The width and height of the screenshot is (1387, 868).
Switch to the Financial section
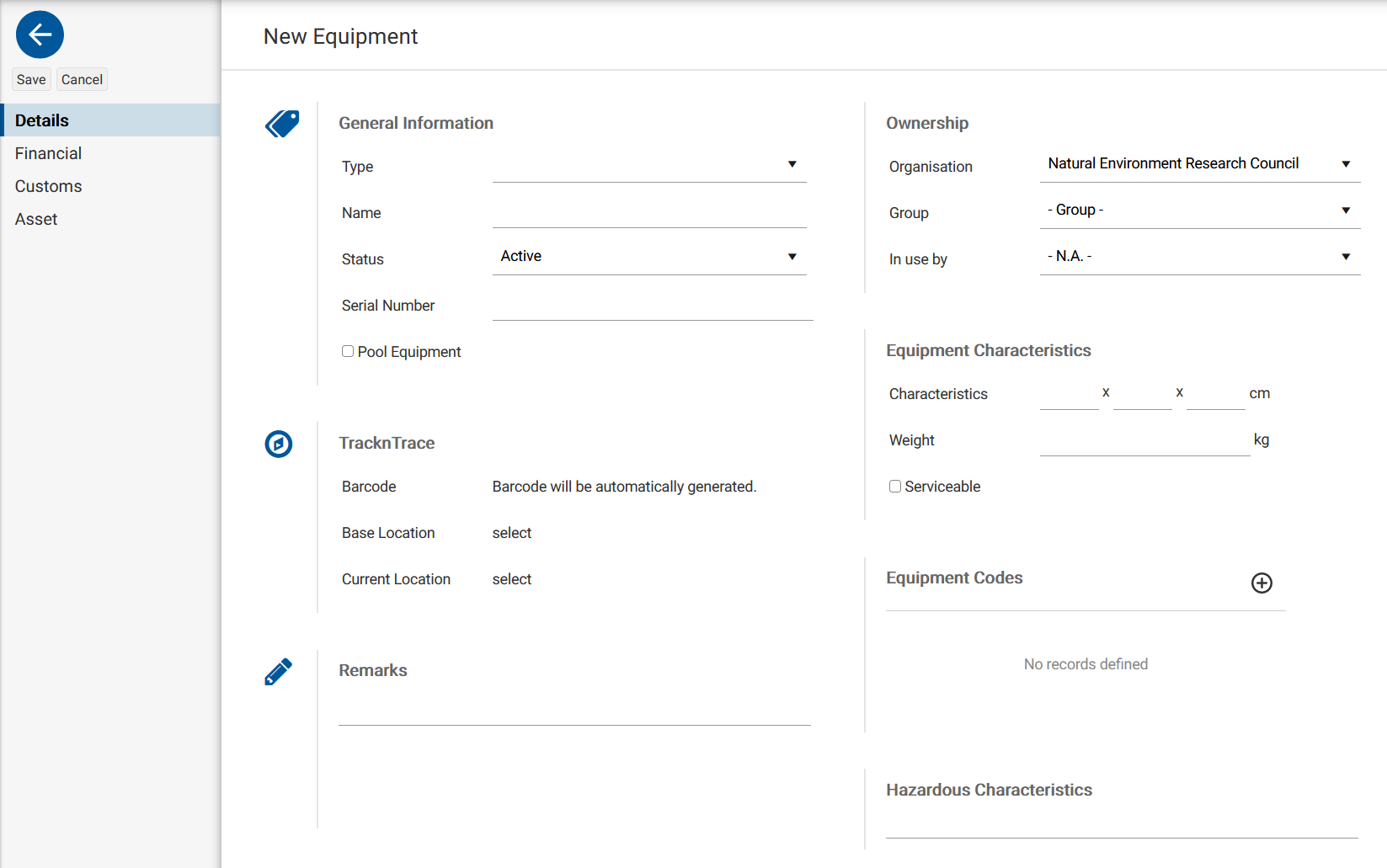coord(48,153)
